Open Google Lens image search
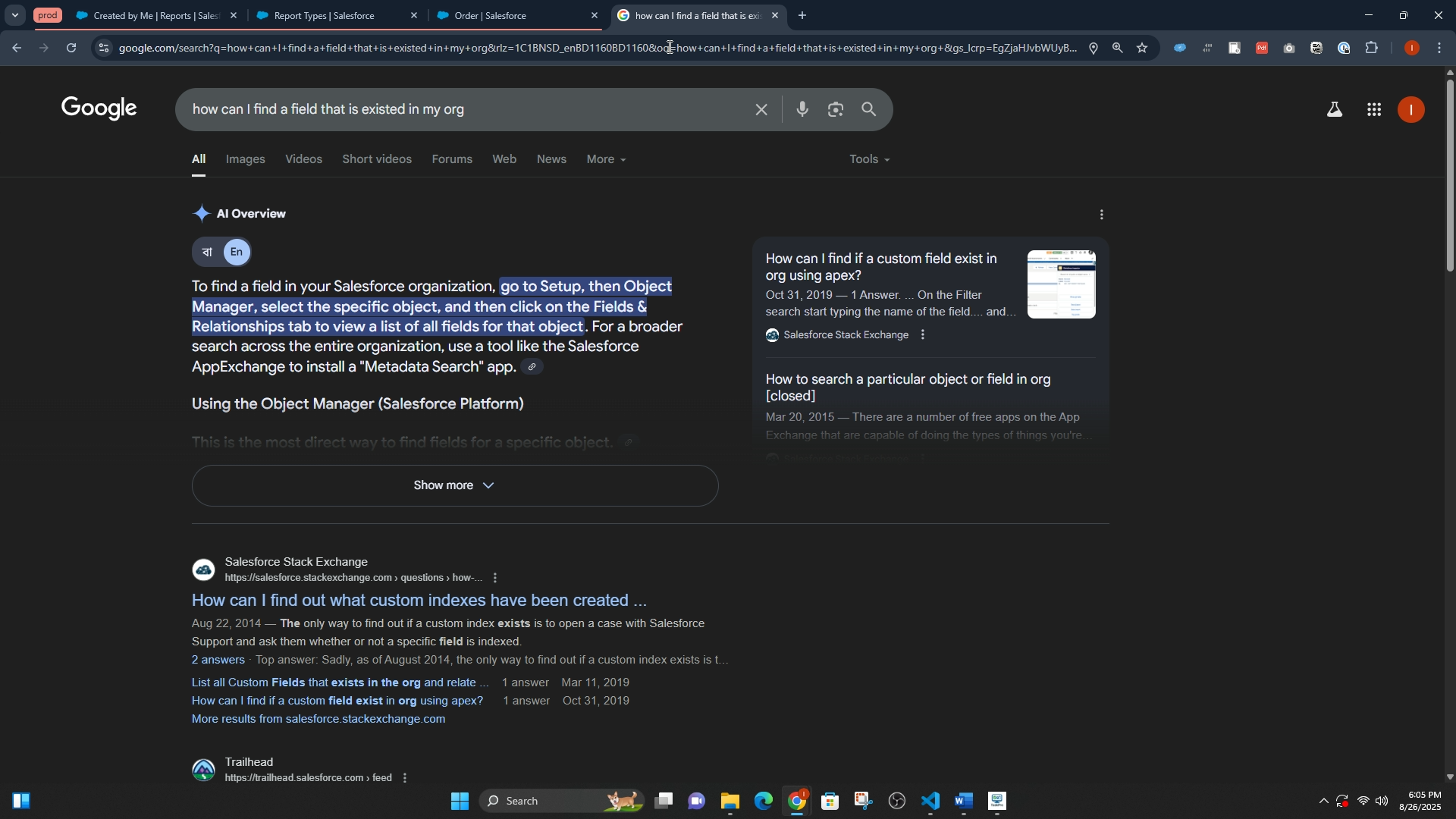1456x819 pixels. click(836, 110)
